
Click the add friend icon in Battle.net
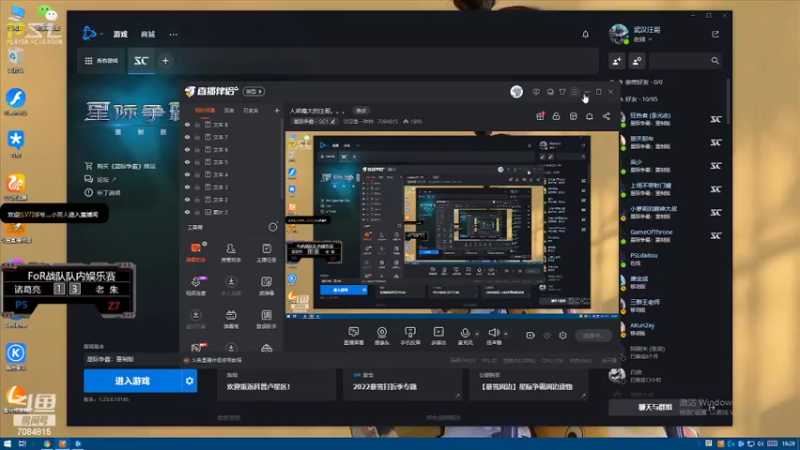(x=617, y=61)
